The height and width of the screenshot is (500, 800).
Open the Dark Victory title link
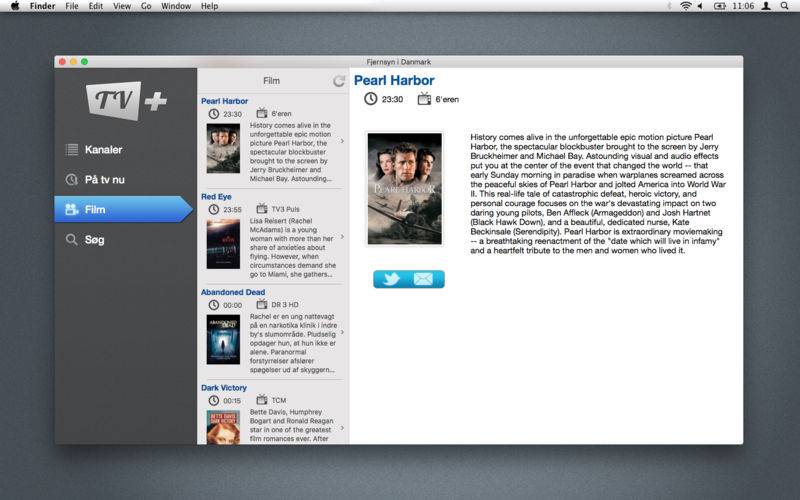coord(224,388)
